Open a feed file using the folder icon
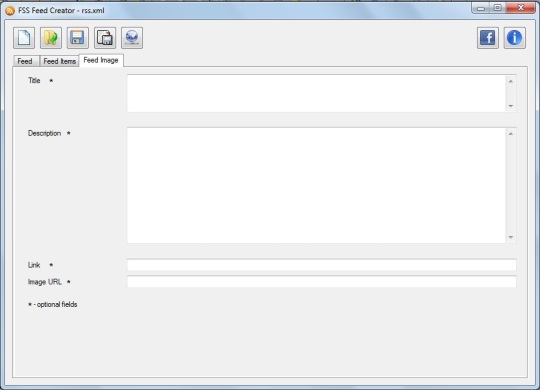 coord(51,38)
